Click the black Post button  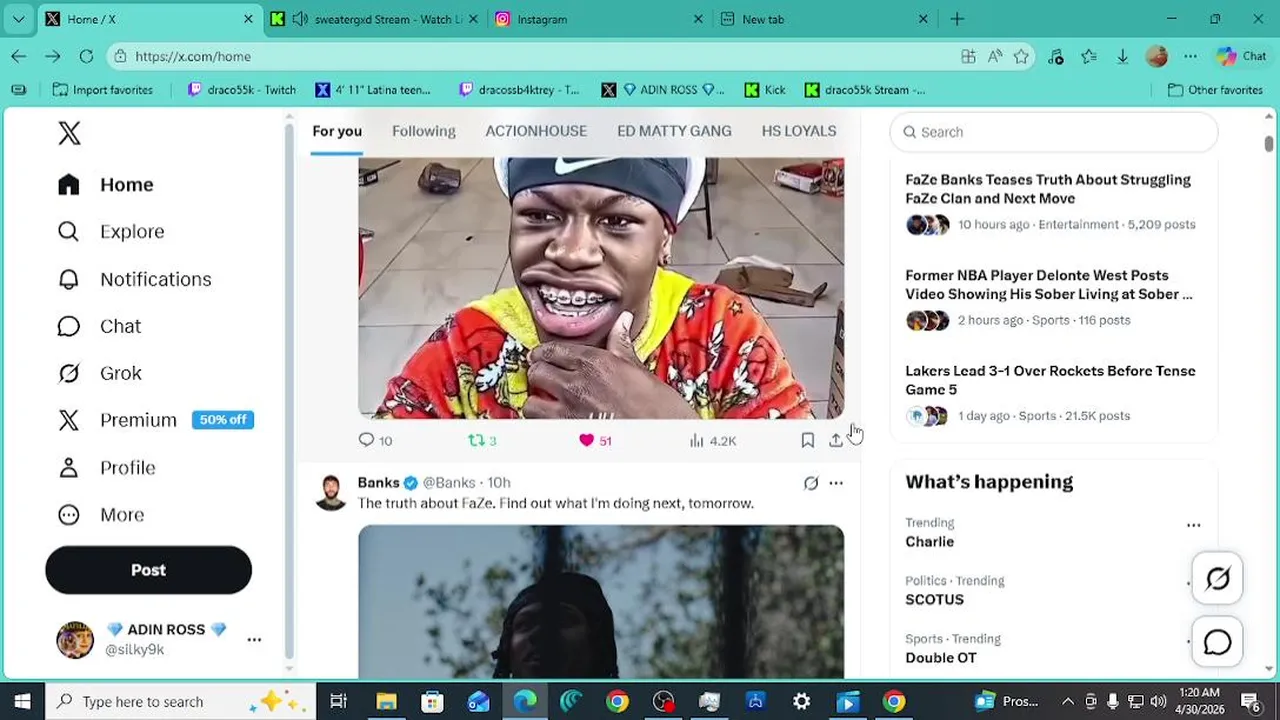click(x=148, y=570)
